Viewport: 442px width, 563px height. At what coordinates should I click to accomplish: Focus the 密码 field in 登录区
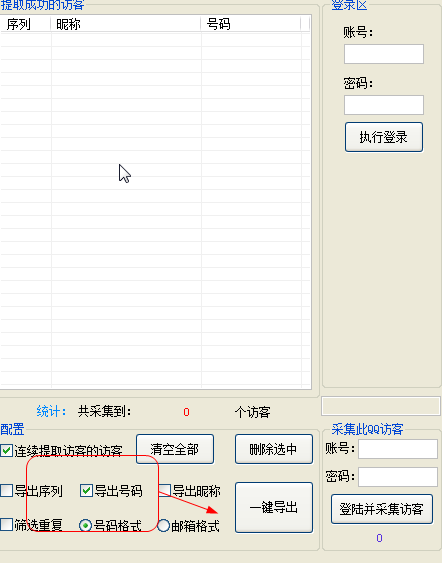pyautogui.click(x=384, y=105)
